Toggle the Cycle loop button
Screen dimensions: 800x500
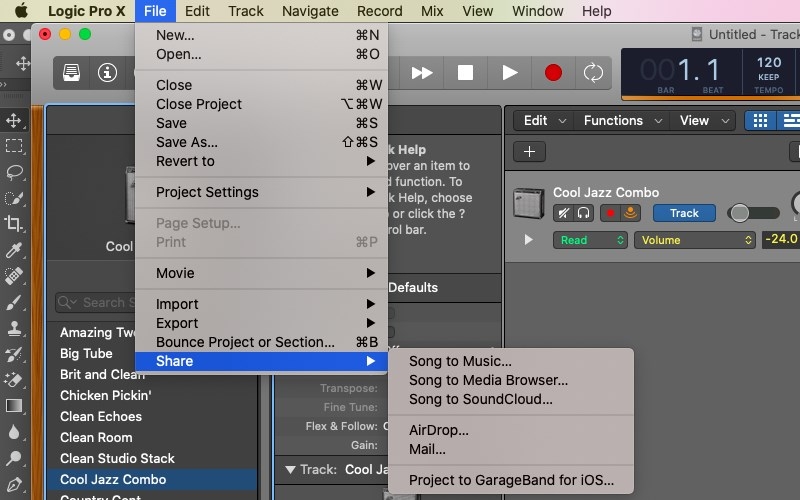594,72
